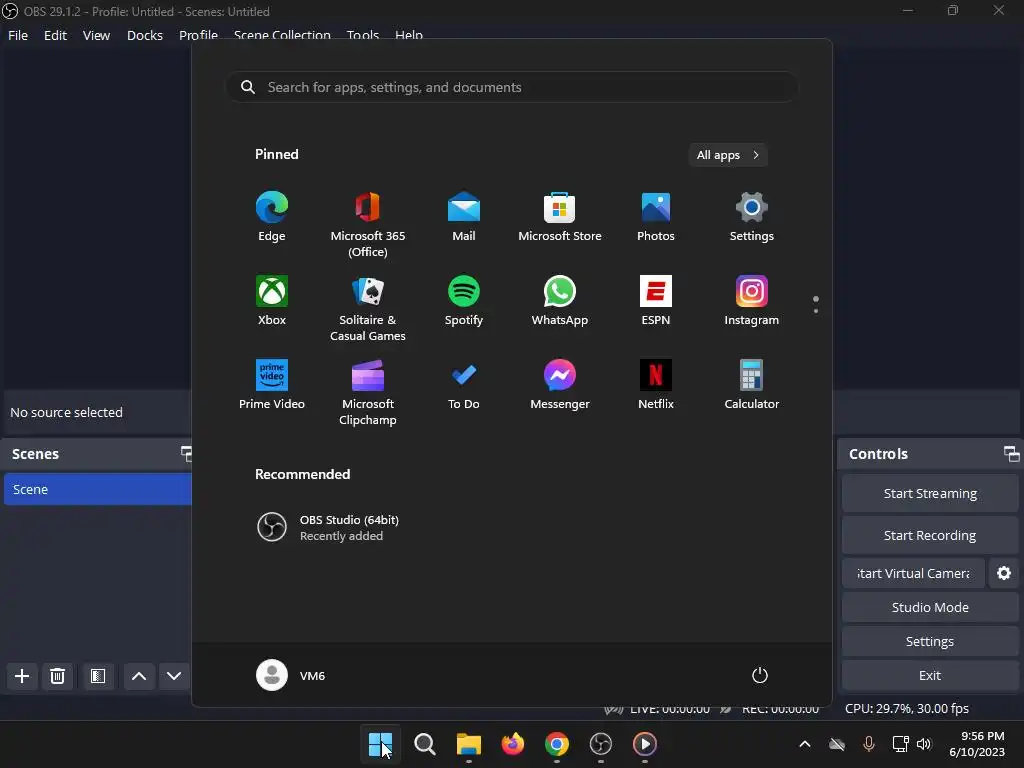Screen dimensions: 1024x768
Task: Enable Studio Mode
Action: pyautogui.click(x=930, y=607)
